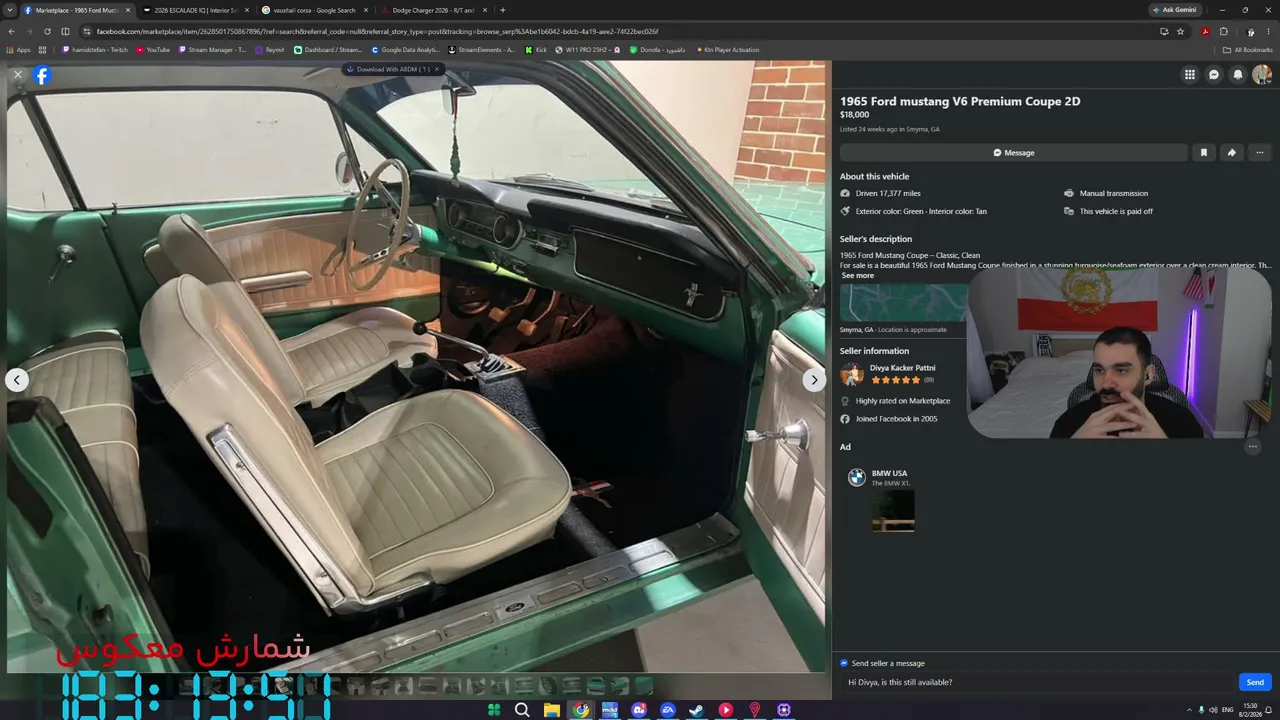
Task: Open the browser Extensions menu
Action: [x=1223, y=31]
